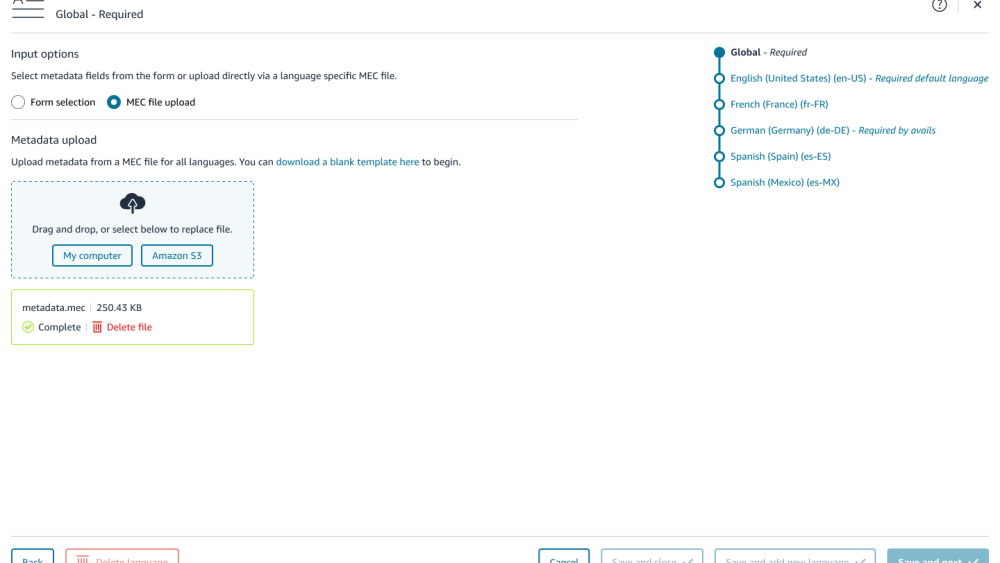Go to Global step in progress tracker
Screen dimensions: 1000x563
pos(745,52)
